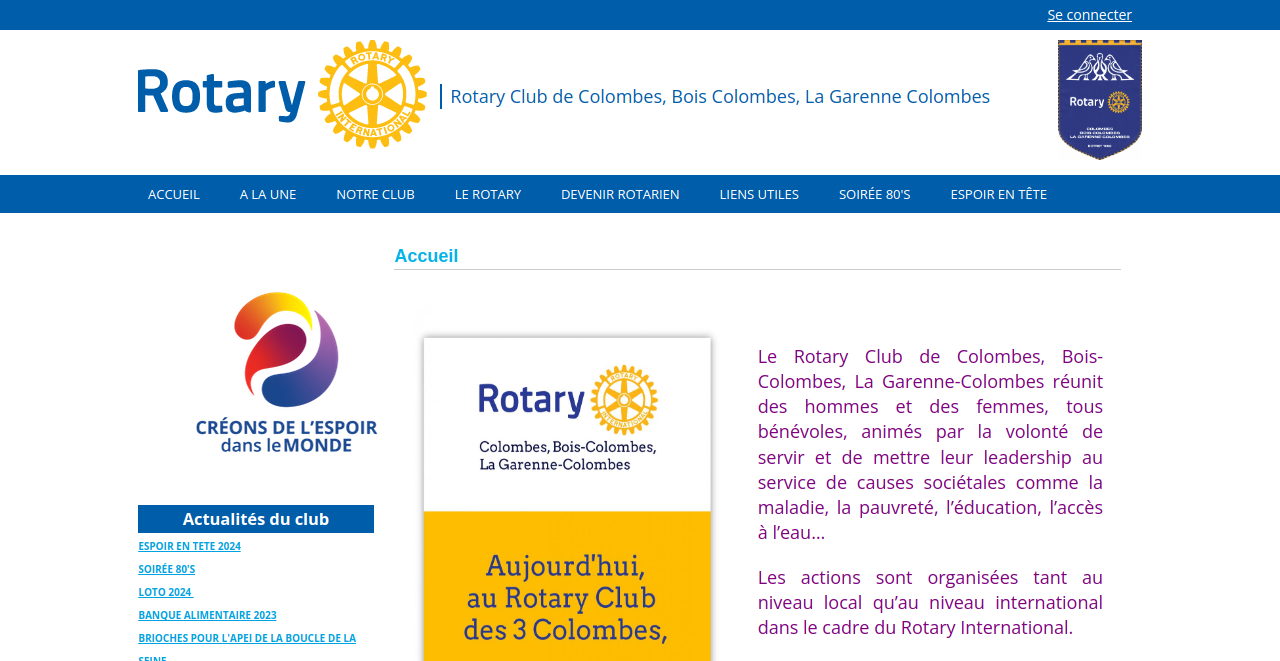Viewport: 1280px width, 661px height.
Task: Open the Soirée 80's news link in sidebar
Action: [166, 569]
